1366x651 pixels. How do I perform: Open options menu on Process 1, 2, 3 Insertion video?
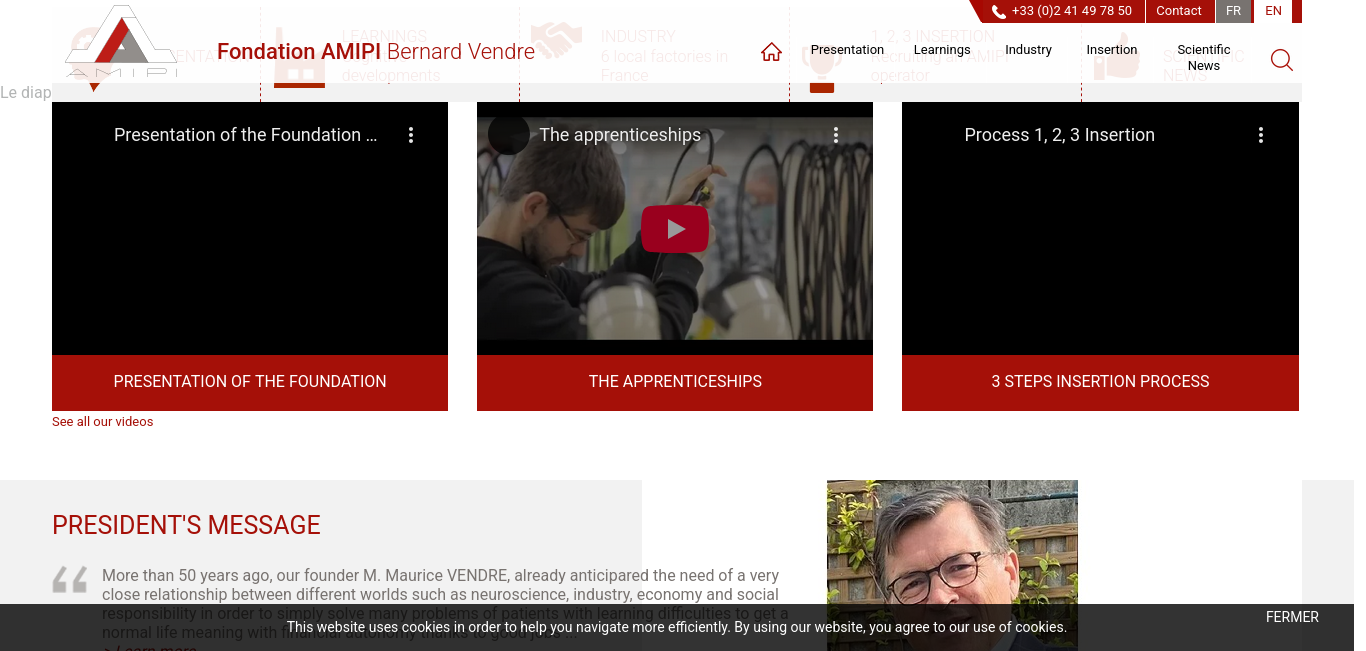coord(1261,135)
